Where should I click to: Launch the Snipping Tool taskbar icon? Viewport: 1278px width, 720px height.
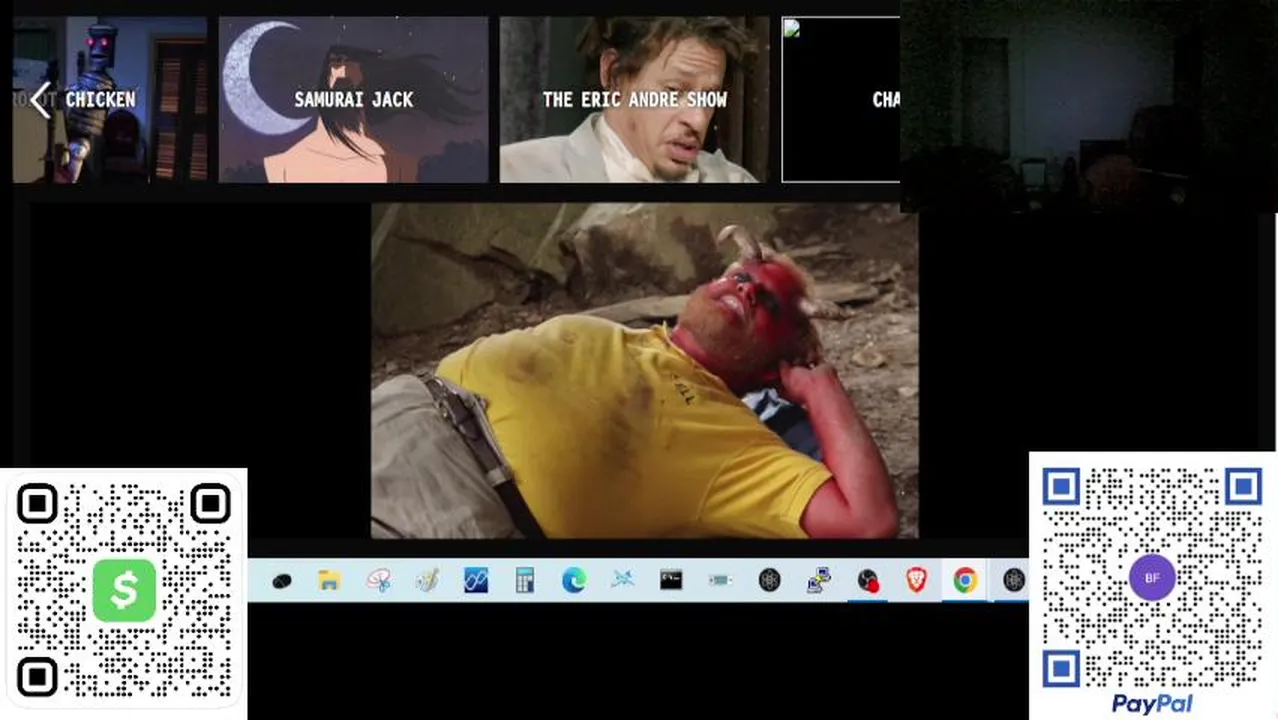(378, 580)
